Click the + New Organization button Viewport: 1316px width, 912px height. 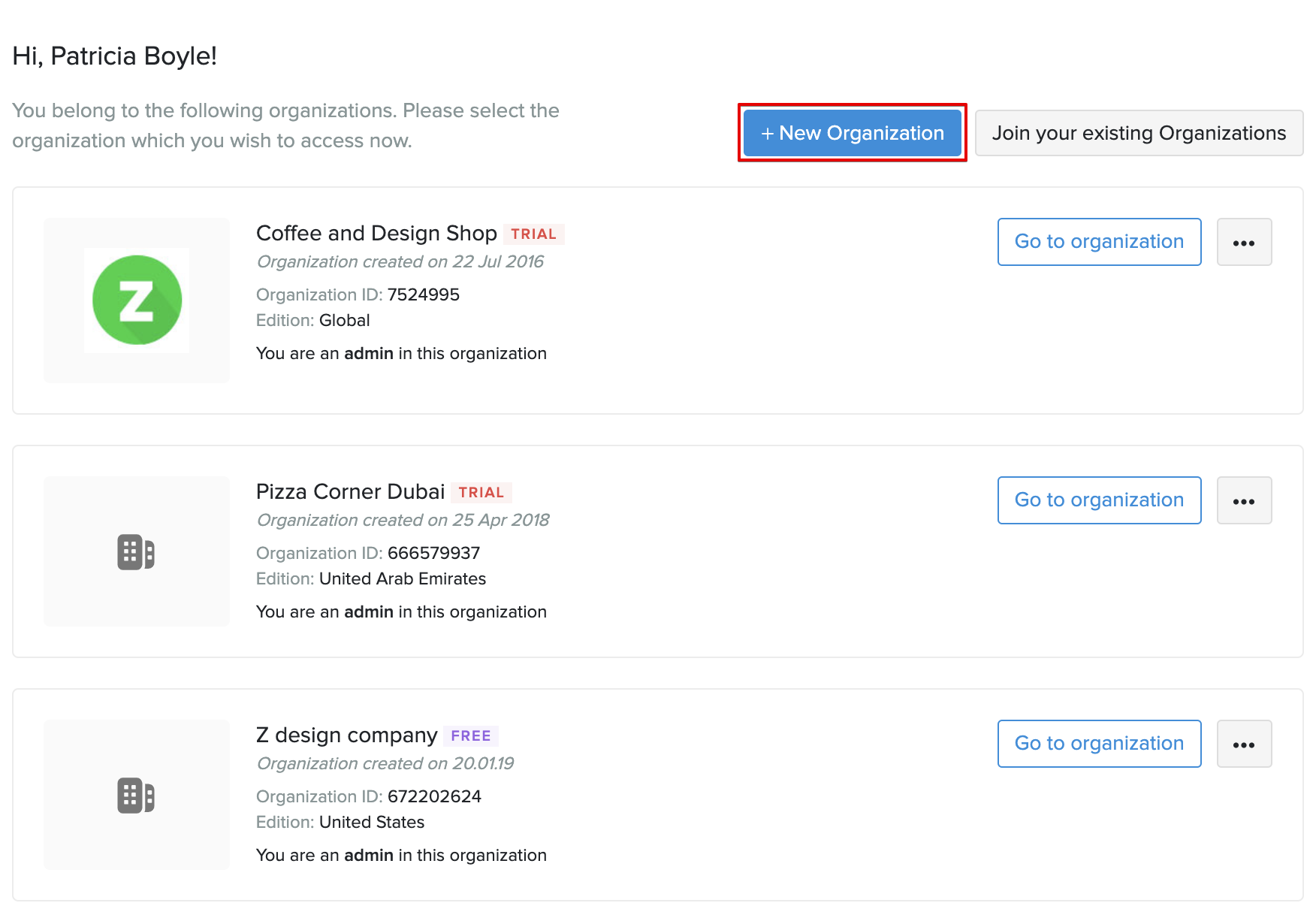(x=852, y=133)
